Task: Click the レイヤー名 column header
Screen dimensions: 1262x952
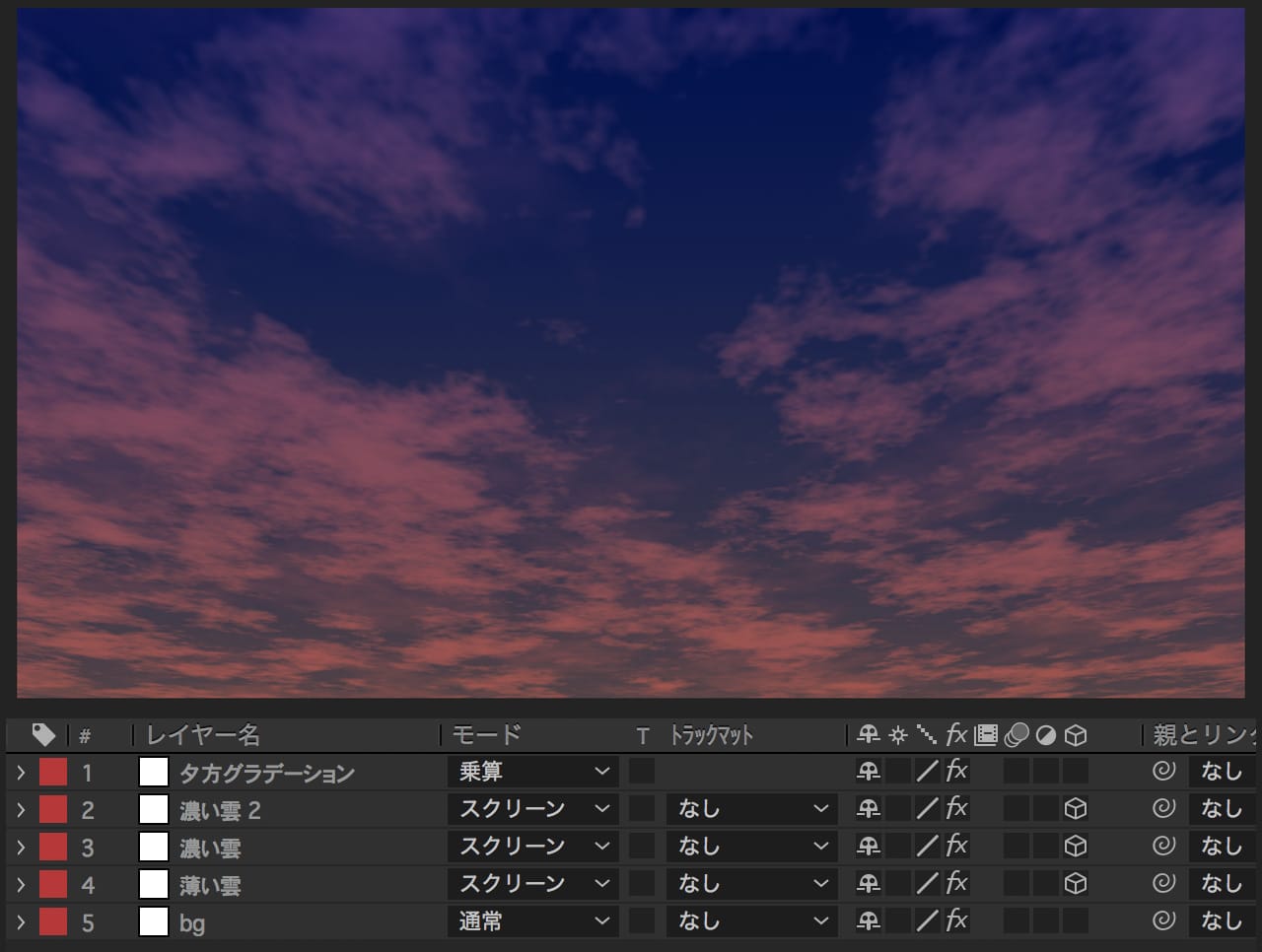Action: 203,735
